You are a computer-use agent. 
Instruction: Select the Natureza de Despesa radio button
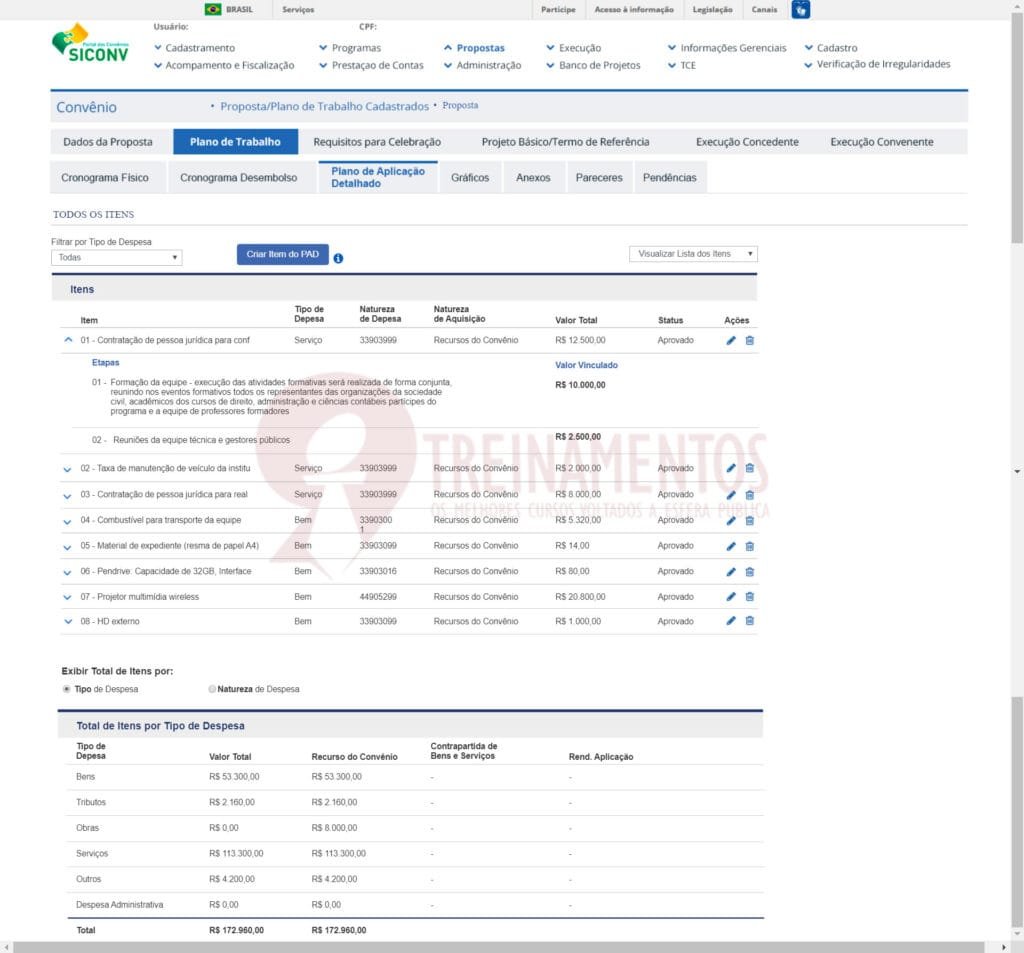(212, 689)
